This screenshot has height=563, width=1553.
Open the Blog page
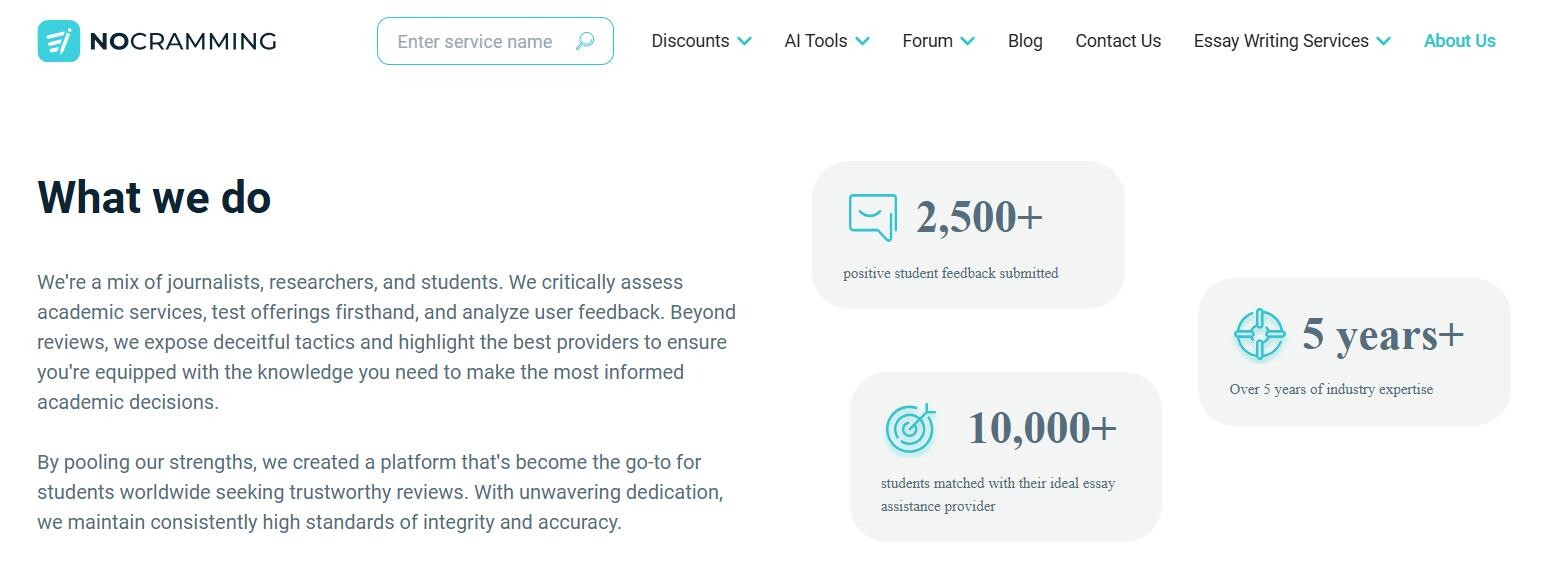1025,41
